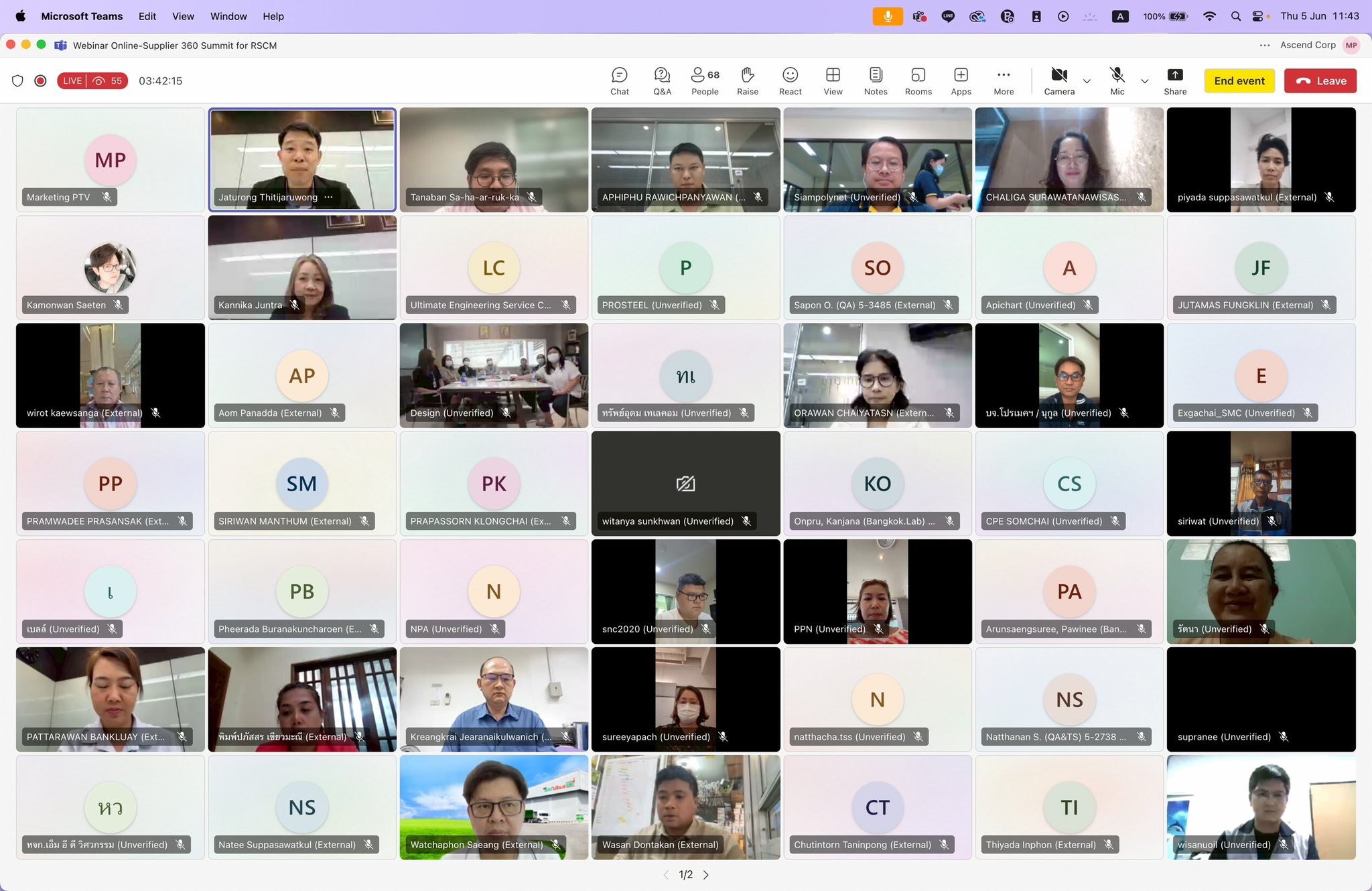Expand mic options dropdown arrow
1372x891 pixels.
[1145, 81]
